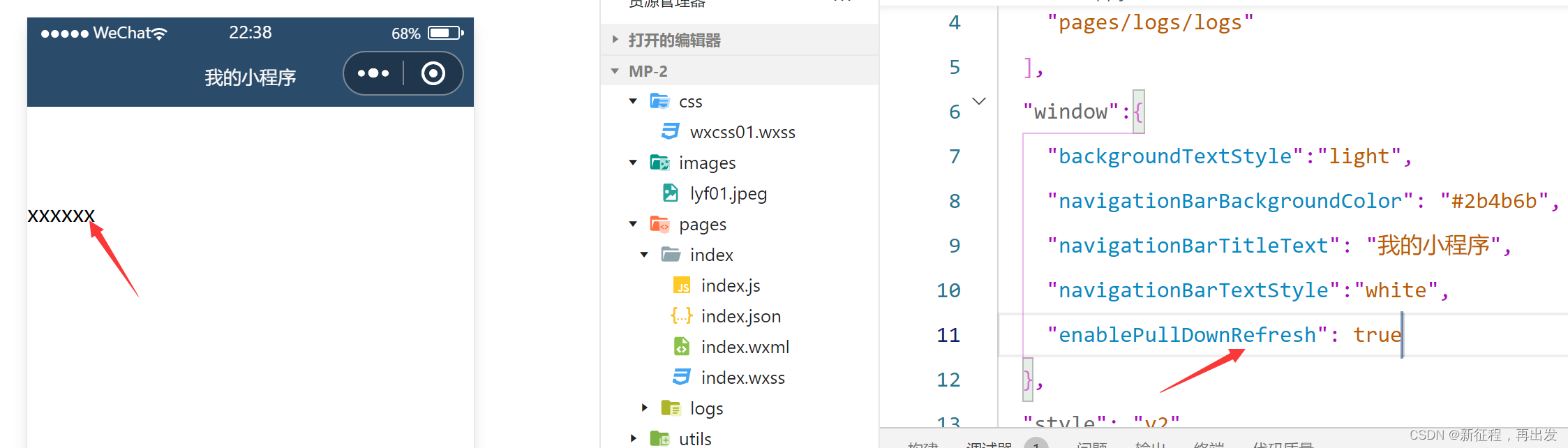Expand the utils folder arrow
This screenshot has height=448, width=1568.
(x=633, y=438)
